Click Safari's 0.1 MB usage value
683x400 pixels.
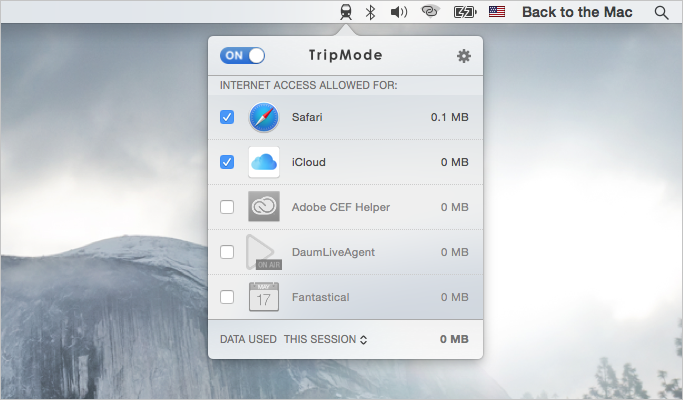pos(450,117)
